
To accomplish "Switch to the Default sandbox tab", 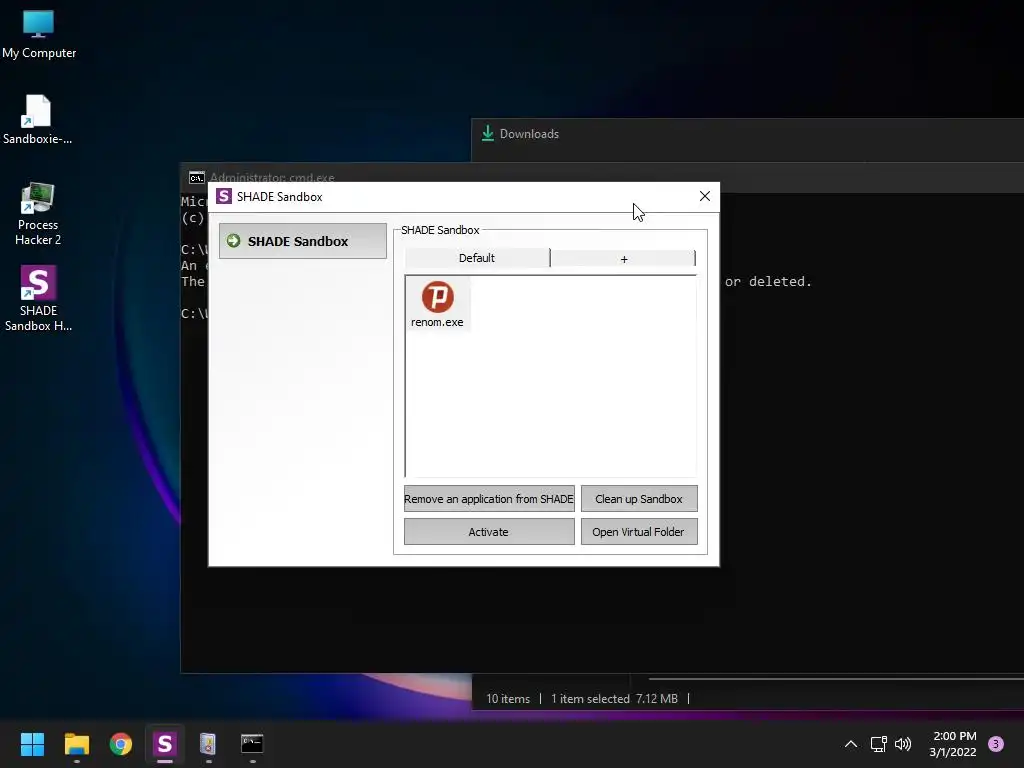I will (477, 258).
